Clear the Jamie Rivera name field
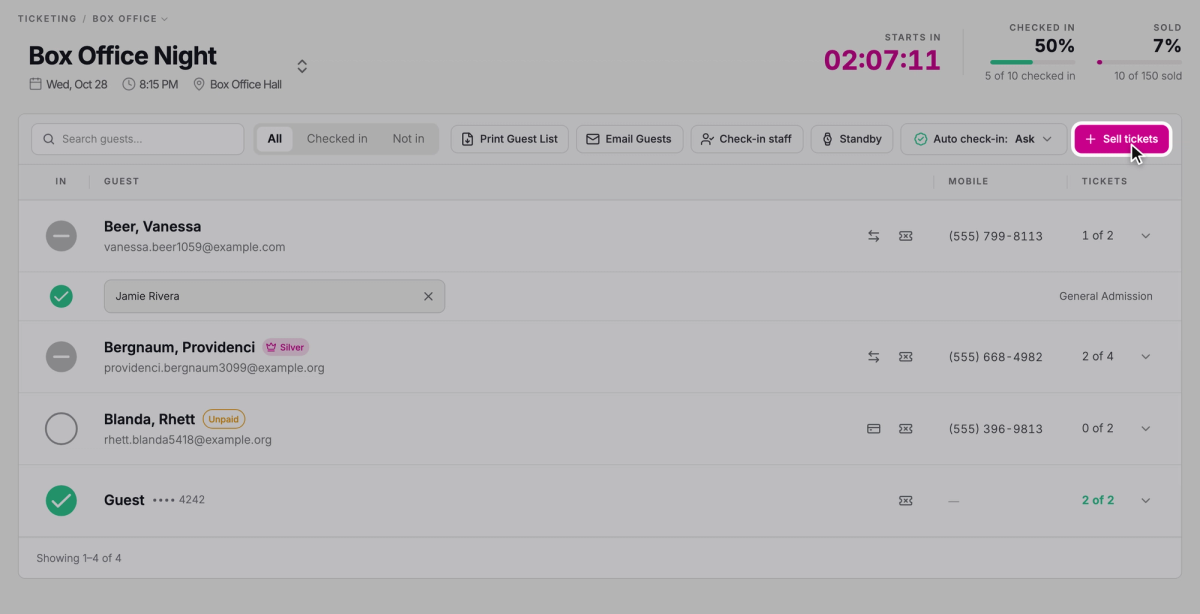The image size is (1200, 614). point(428,296)
